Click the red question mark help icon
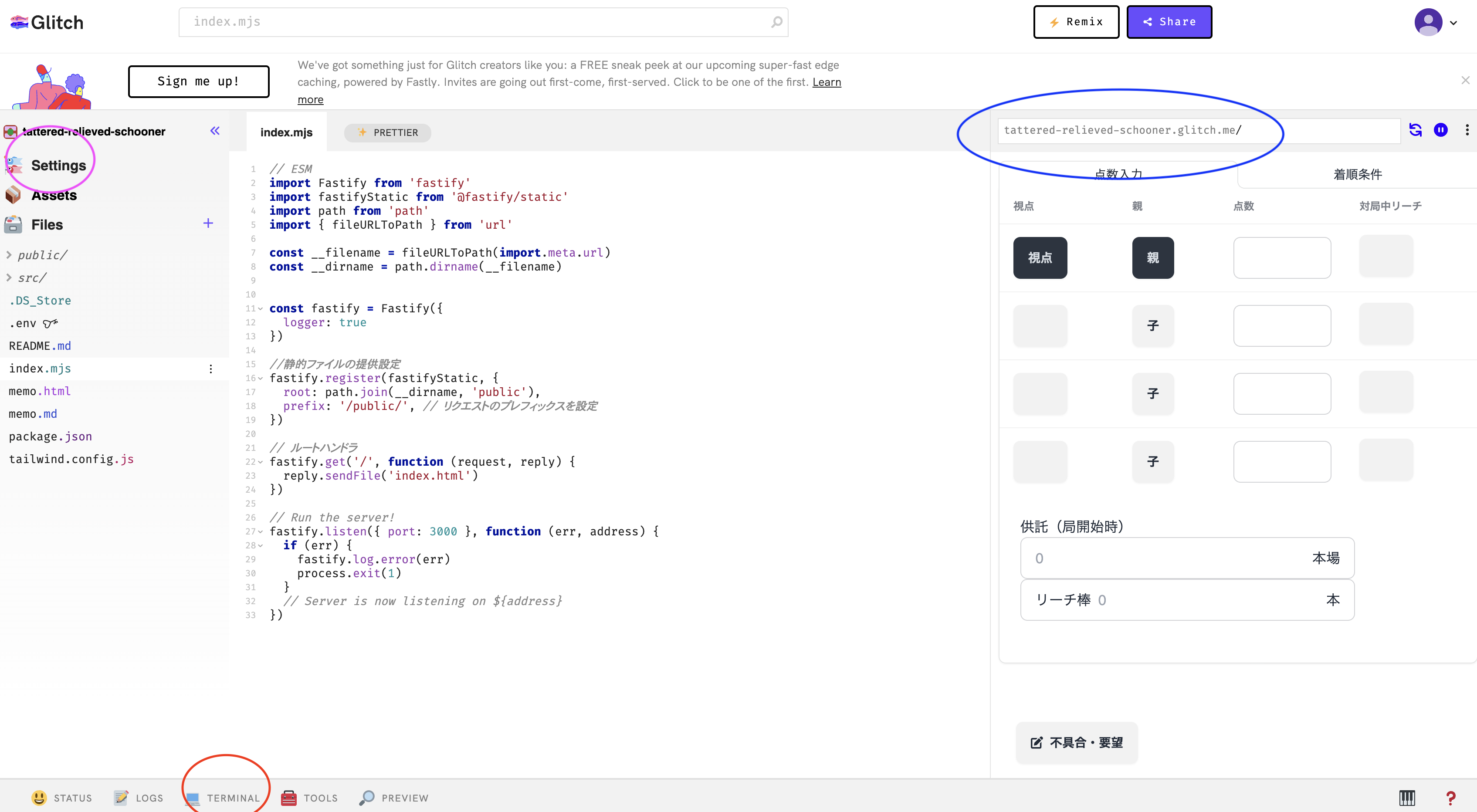 pos(1450,797)
